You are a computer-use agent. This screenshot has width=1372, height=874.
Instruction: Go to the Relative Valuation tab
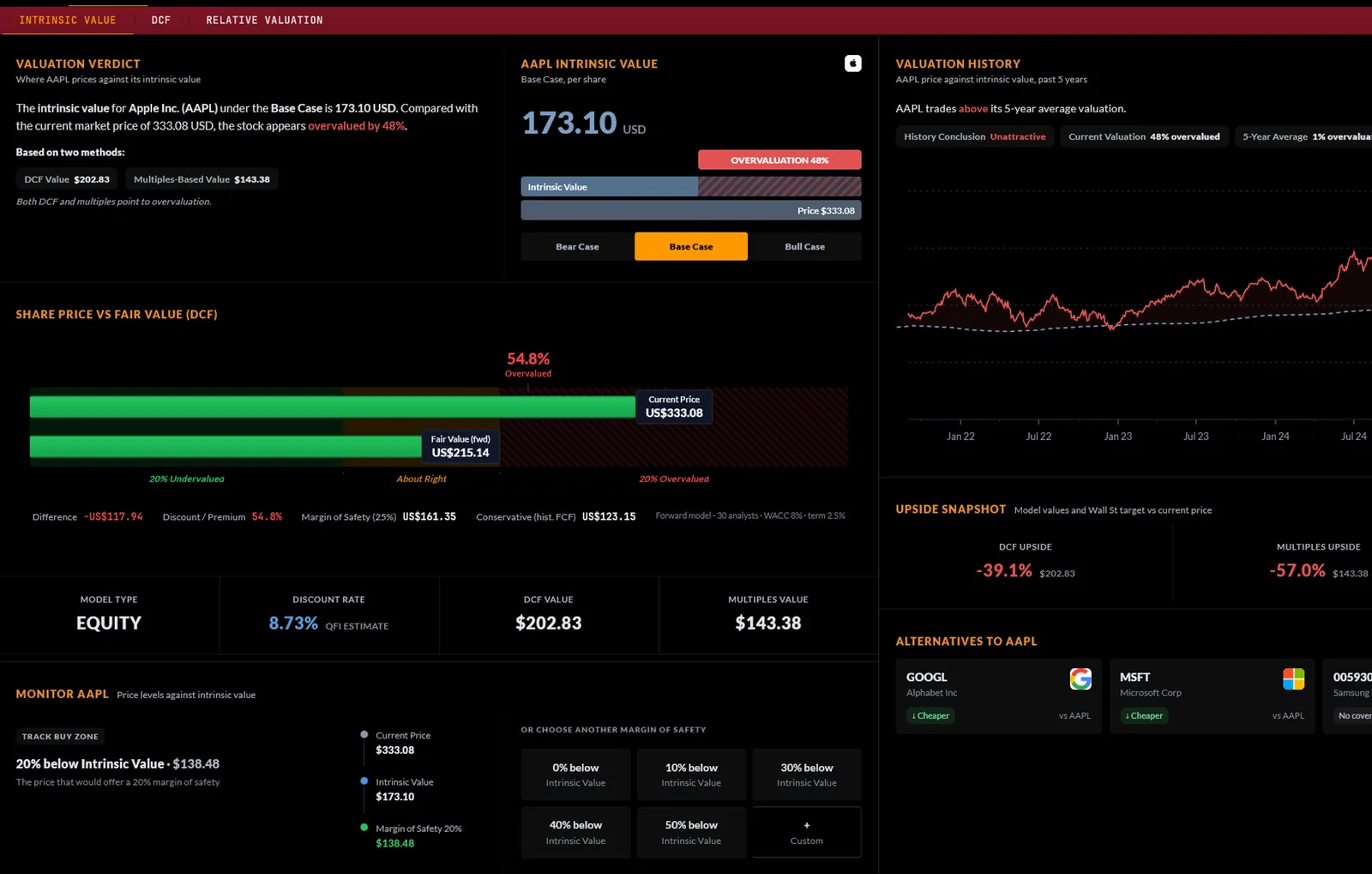click(x=264, y=20)
